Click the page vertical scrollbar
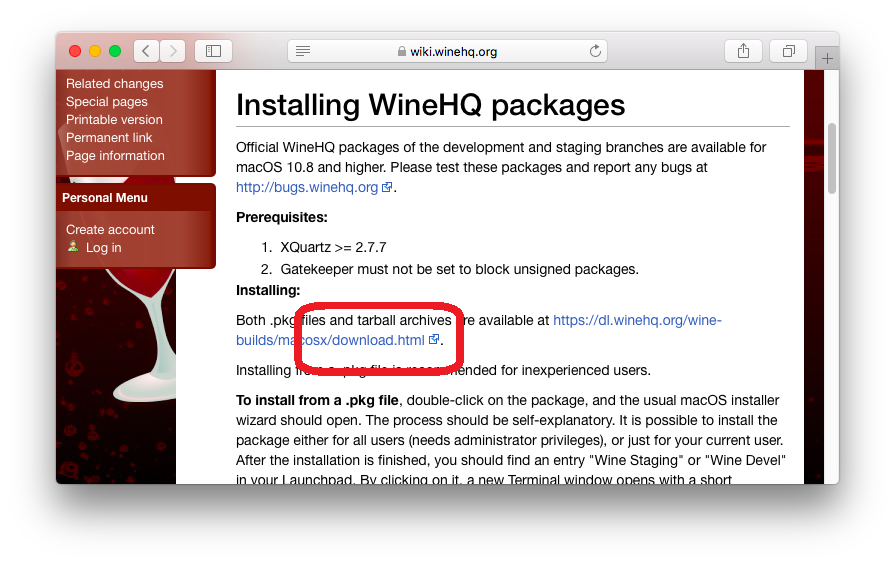Screen dimensions: 895x564 tap(832, 159)
